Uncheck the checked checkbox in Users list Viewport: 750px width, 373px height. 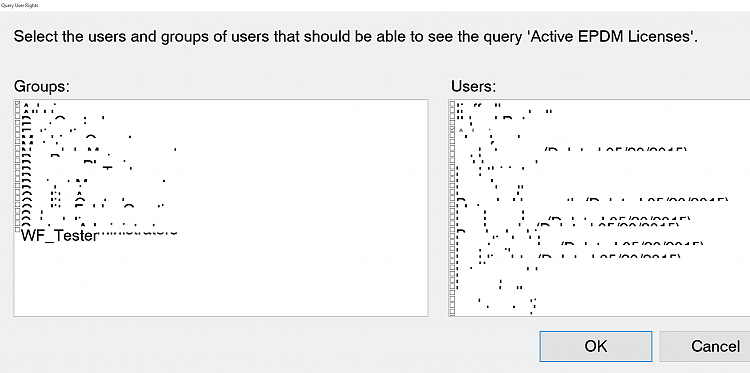[453, 130]
